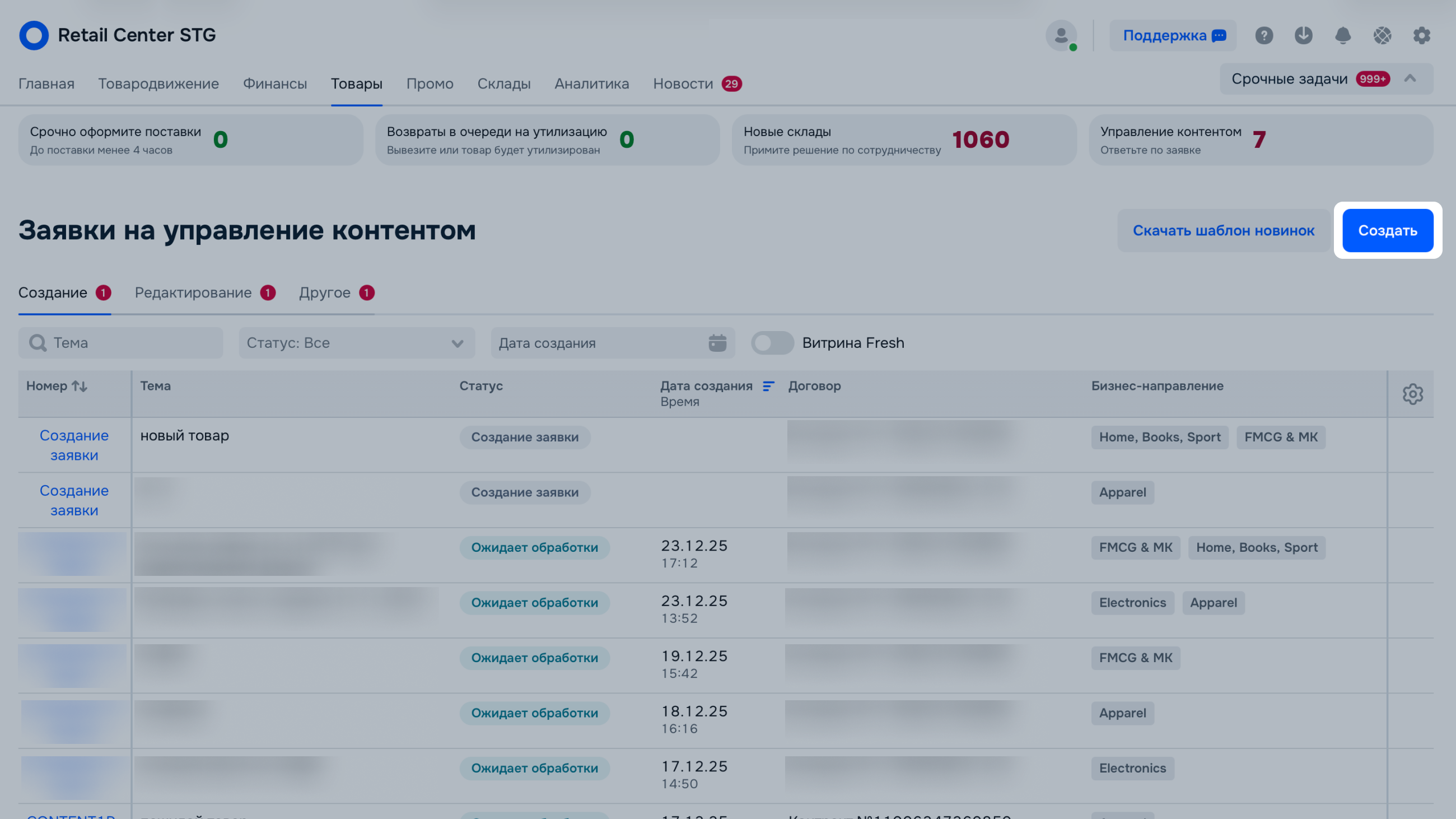Open header settings gear icon
This screenshot has width=1456, height=819.
[x=1421, y=36]
